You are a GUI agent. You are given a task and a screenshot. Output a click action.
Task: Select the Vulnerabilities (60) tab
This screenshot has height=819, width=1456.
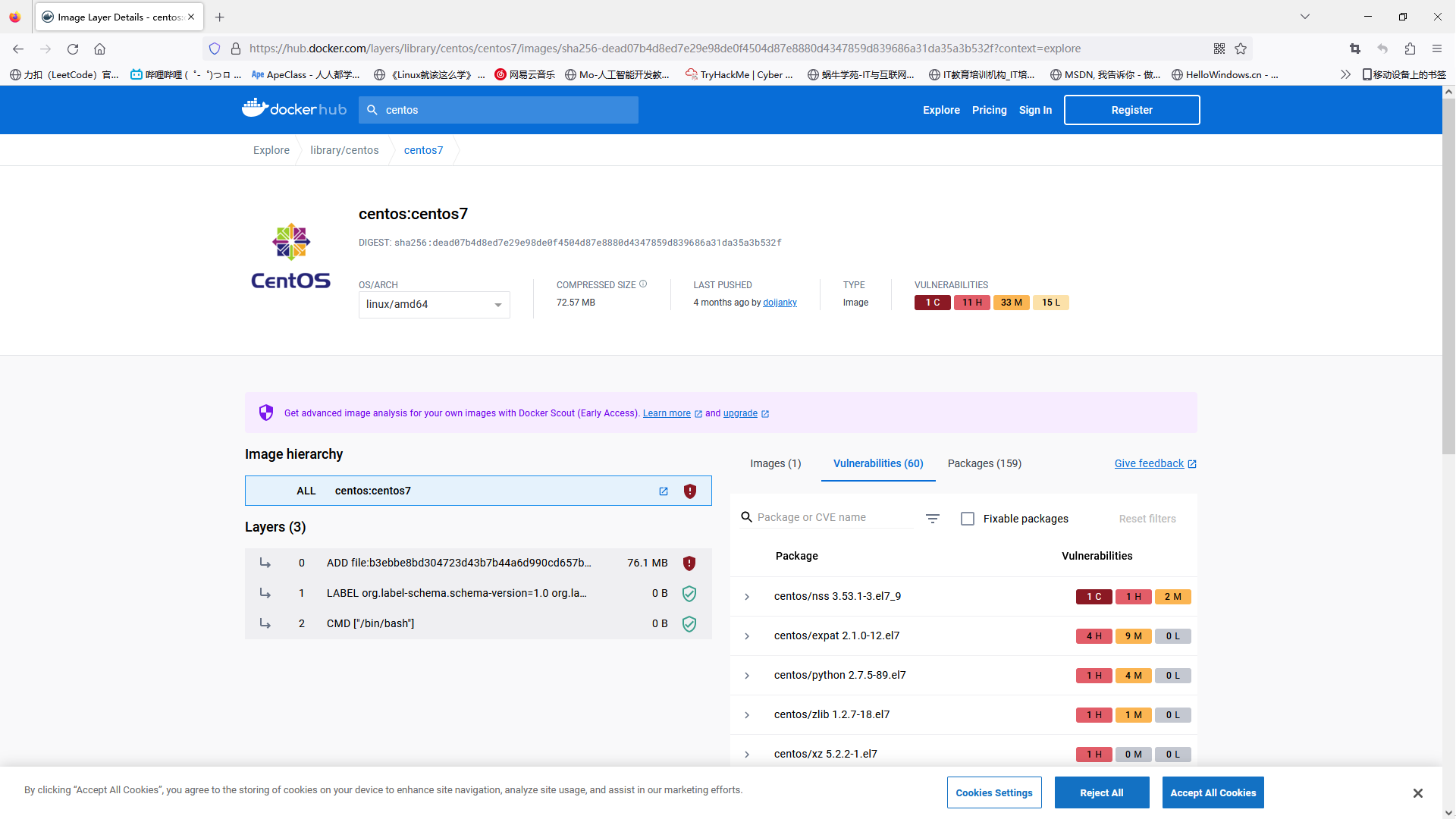[x=878, y=463]
